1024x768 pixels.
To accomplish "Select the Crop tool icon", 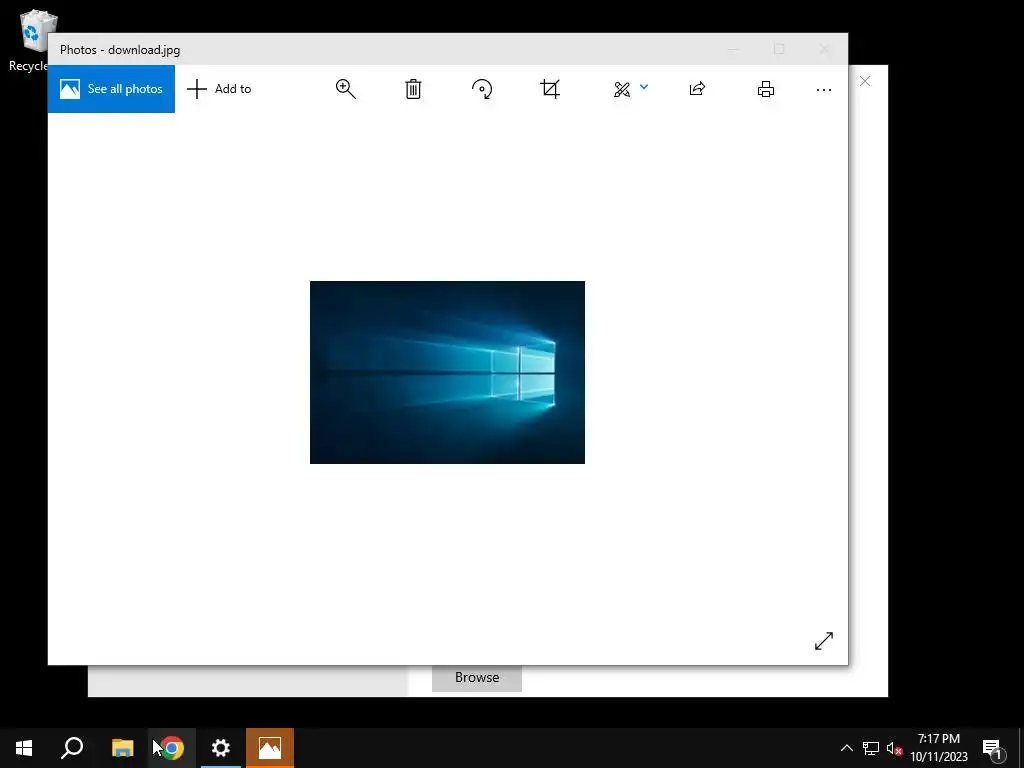I will click(550, 89).
